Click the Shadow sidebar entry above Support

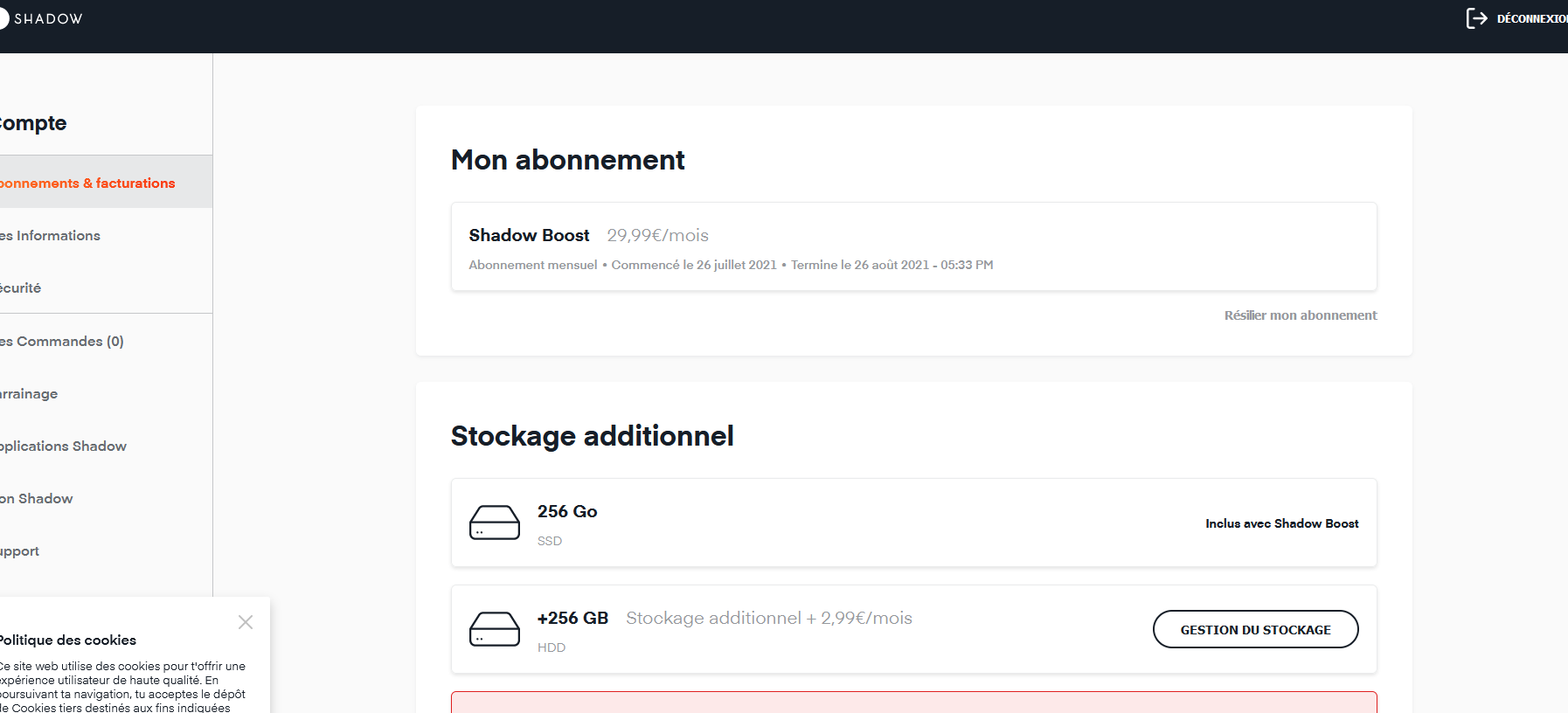(x=38, y=499)
